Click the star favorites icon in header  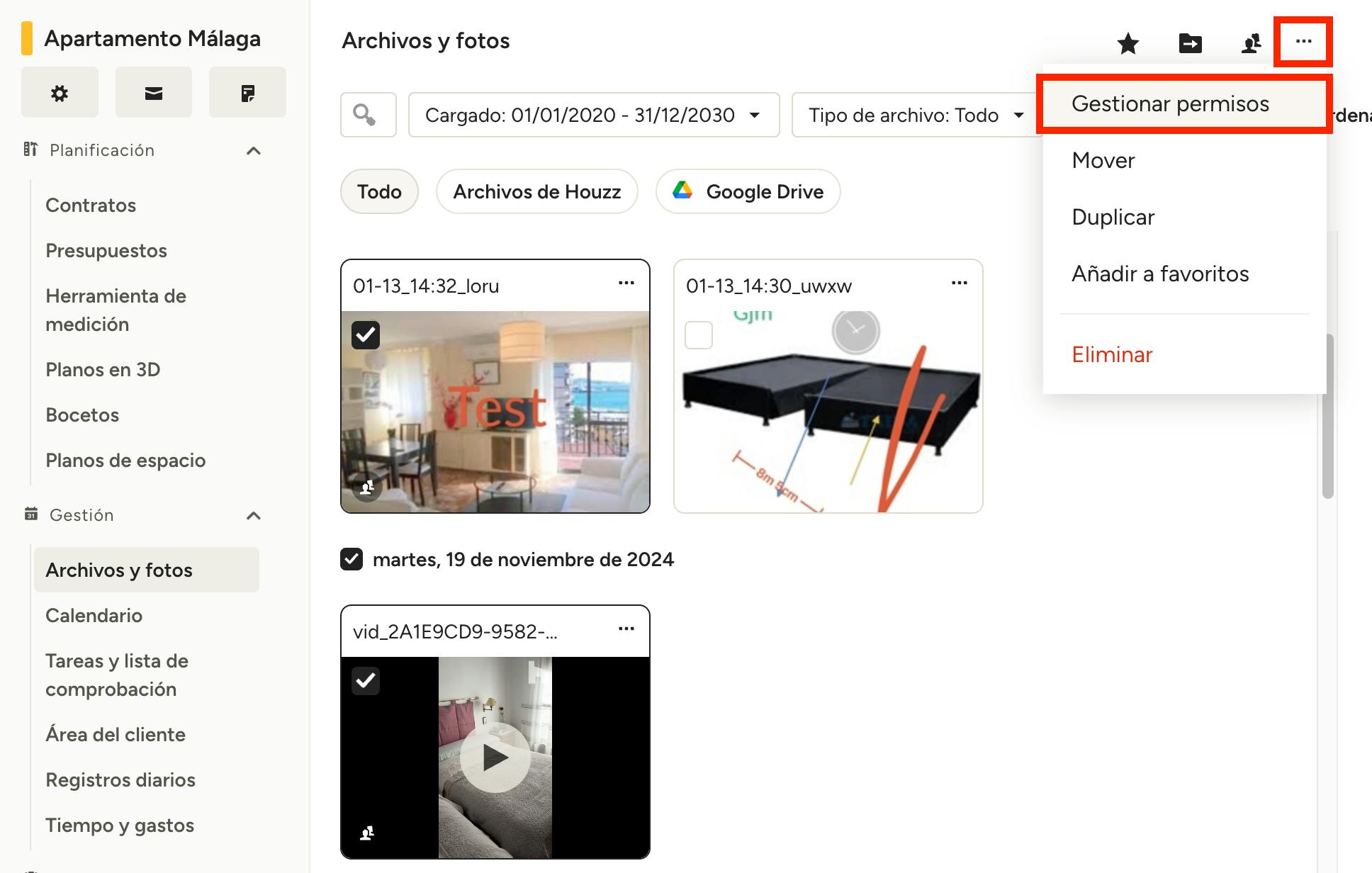click(1128, 43)
